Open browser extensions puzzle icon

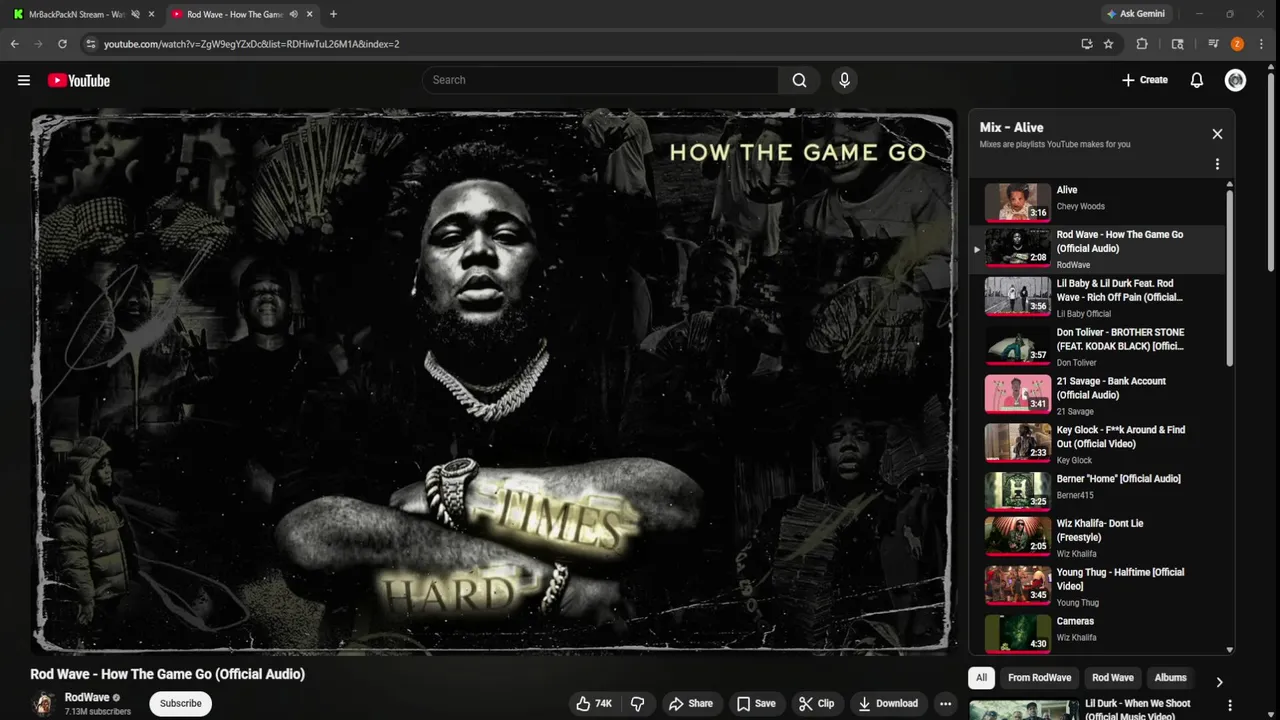tap(1142, 44)
